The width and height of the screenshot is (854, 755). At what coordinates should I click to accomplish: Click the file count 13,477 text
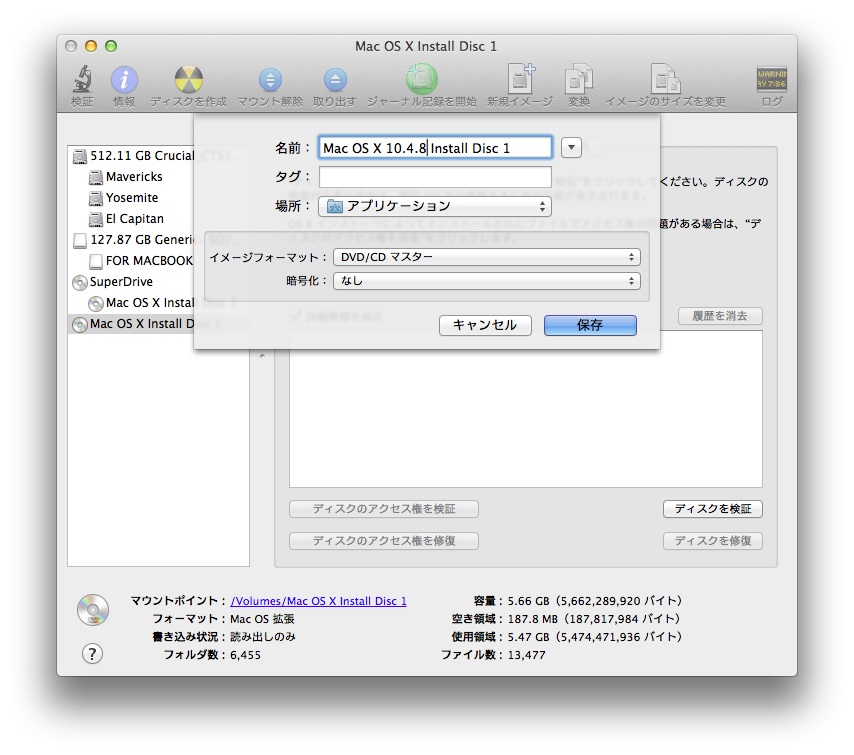coord(526,655)
